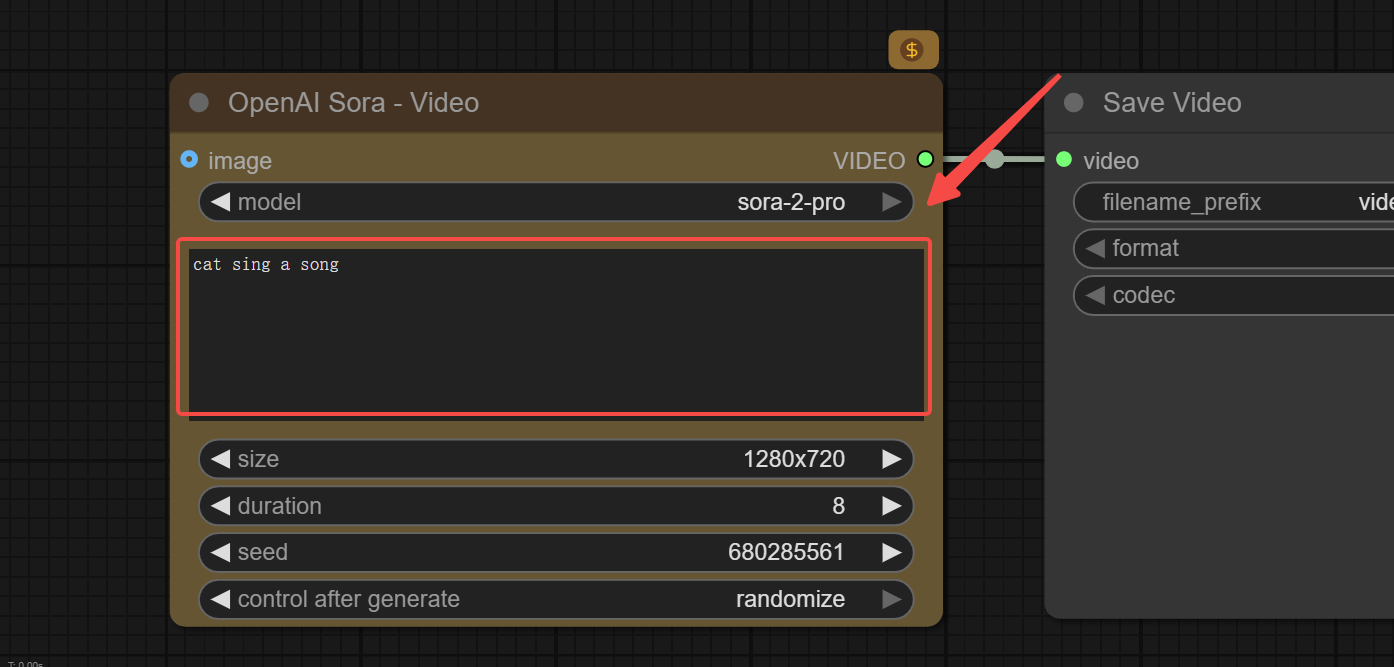Increase seed value with right arrow
Viewport: 1394px width, 667px height.
(x=892, y=552)
